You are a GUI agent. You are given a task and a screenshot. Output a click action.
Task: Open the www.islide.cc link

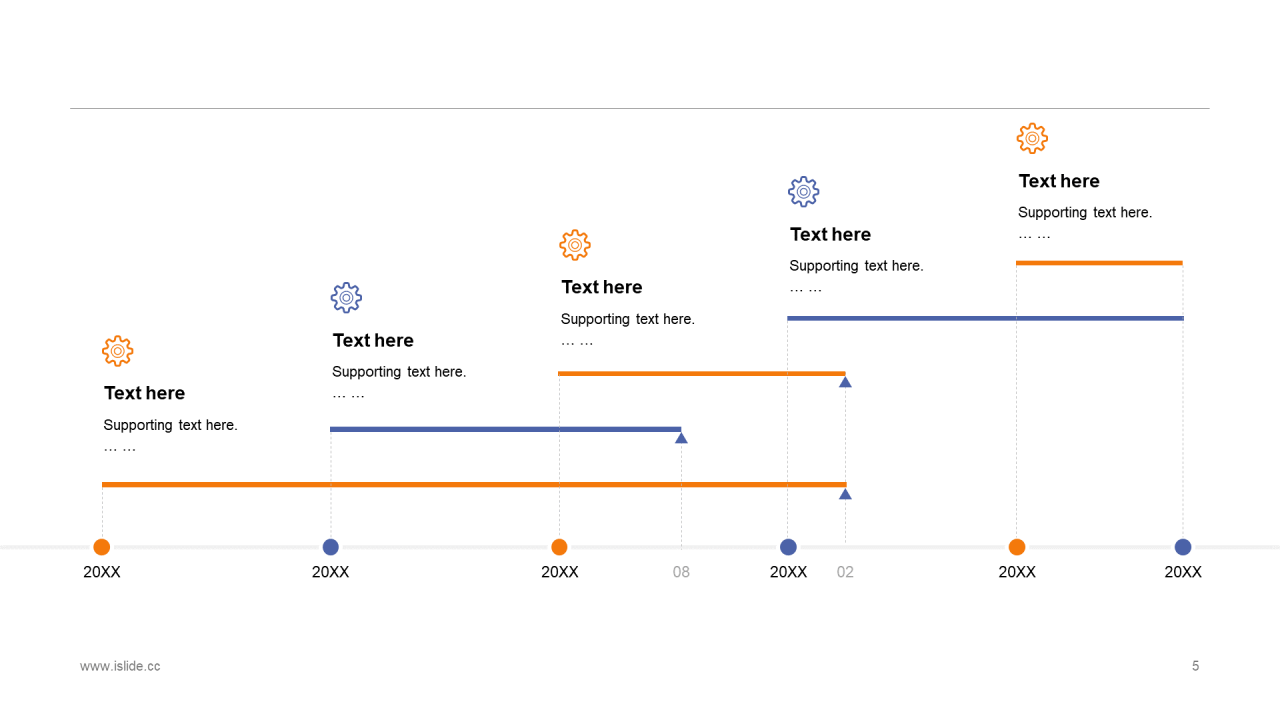[x=120, y=666]
